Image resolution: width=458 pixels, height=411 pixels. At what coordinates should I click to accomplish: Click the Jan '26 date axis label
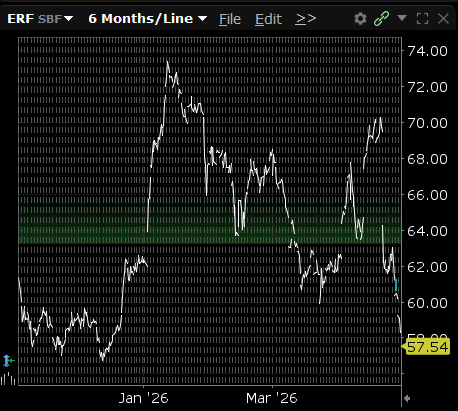point(144,398)
